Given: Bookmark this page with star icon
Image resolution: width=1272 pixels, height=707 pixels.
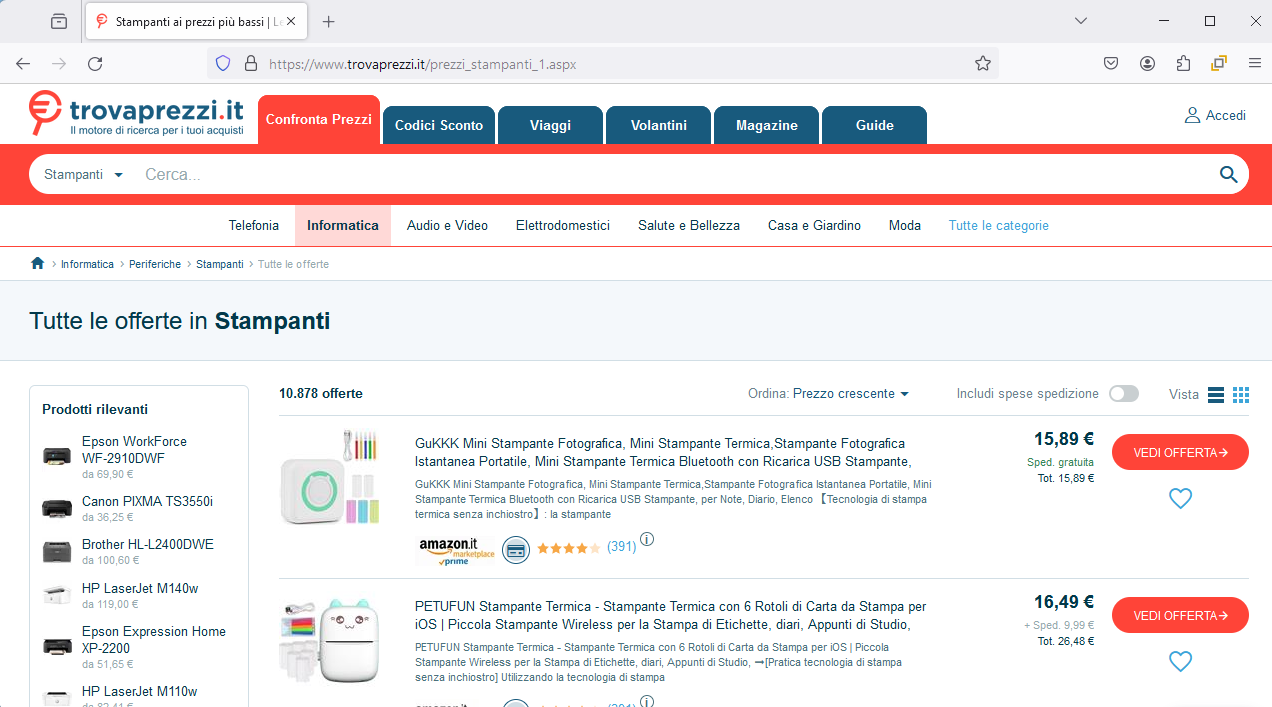Looking at the screenshot, I should point(983,63).
